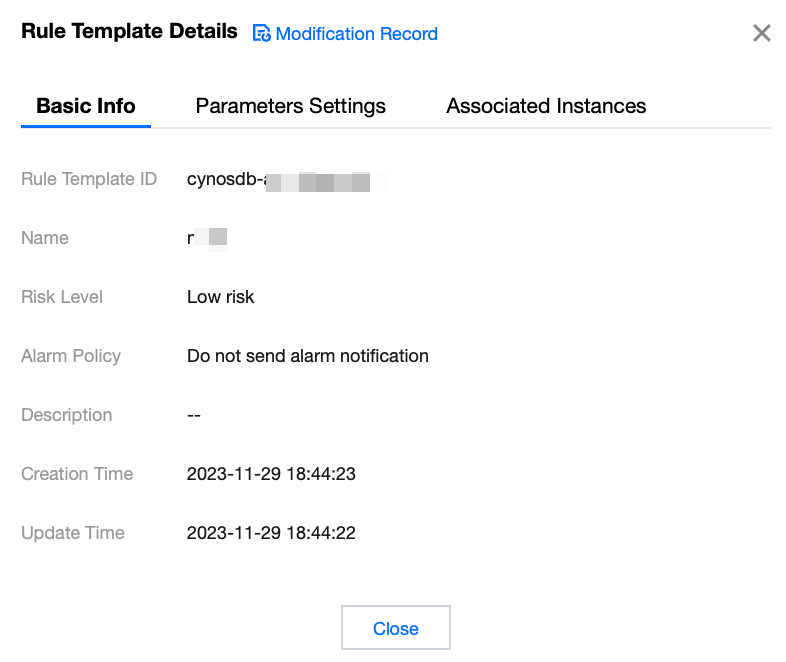Click the Name field value
The height and width of the screenshot is (662, 786).
pos(207,238)
